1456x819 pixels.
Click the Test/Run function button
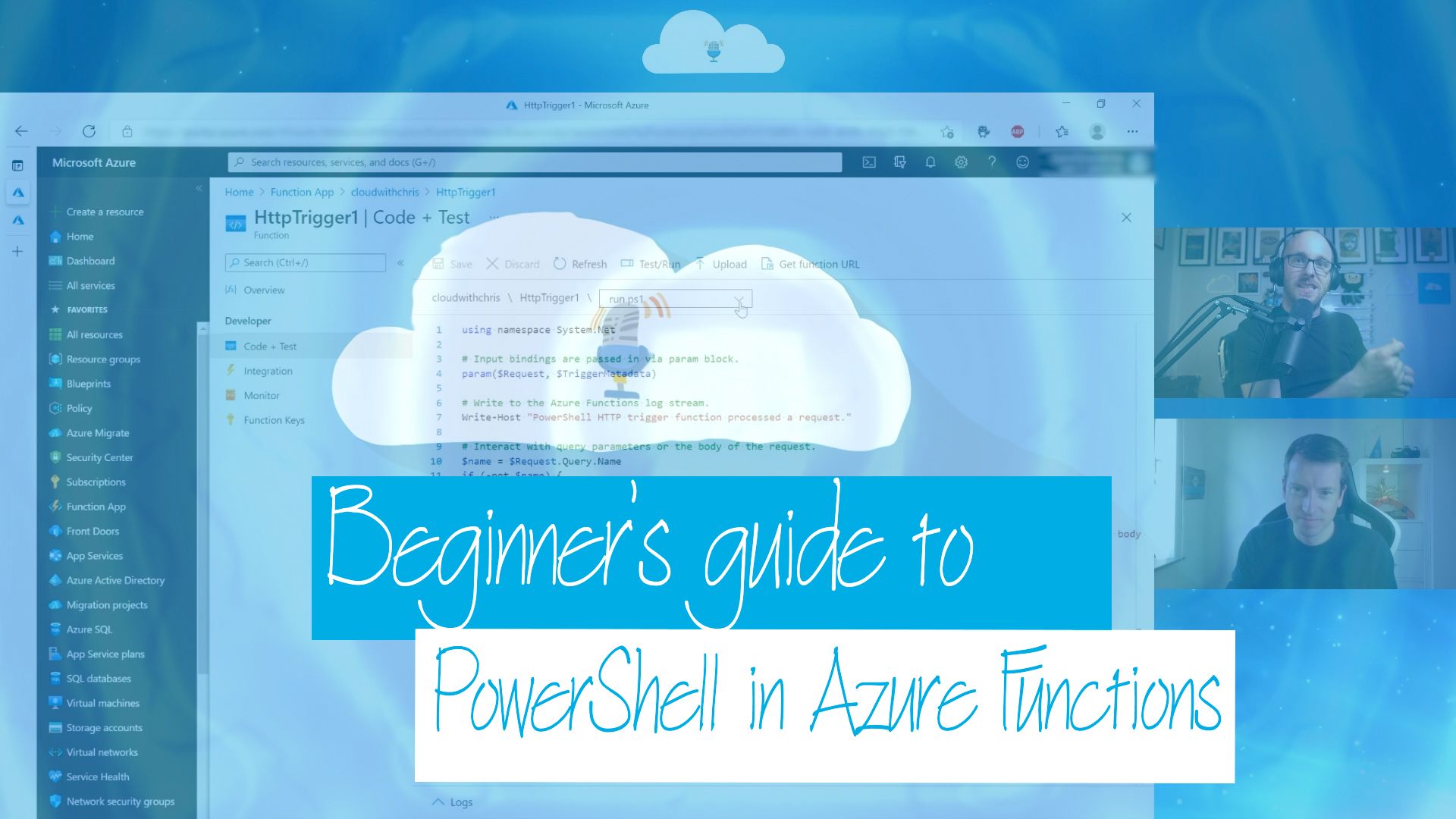(x=649, y=264)
